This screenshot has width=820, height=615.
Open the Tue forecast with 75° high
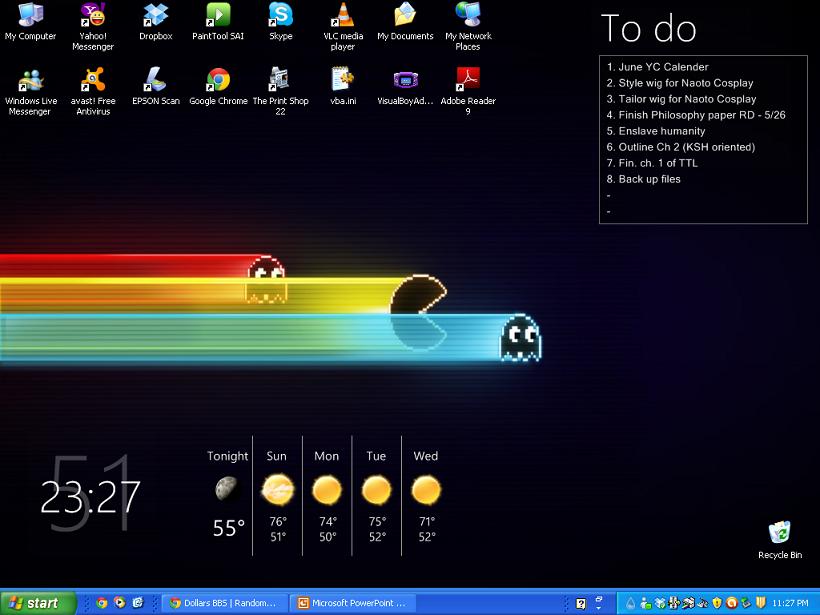coord(377,495)
